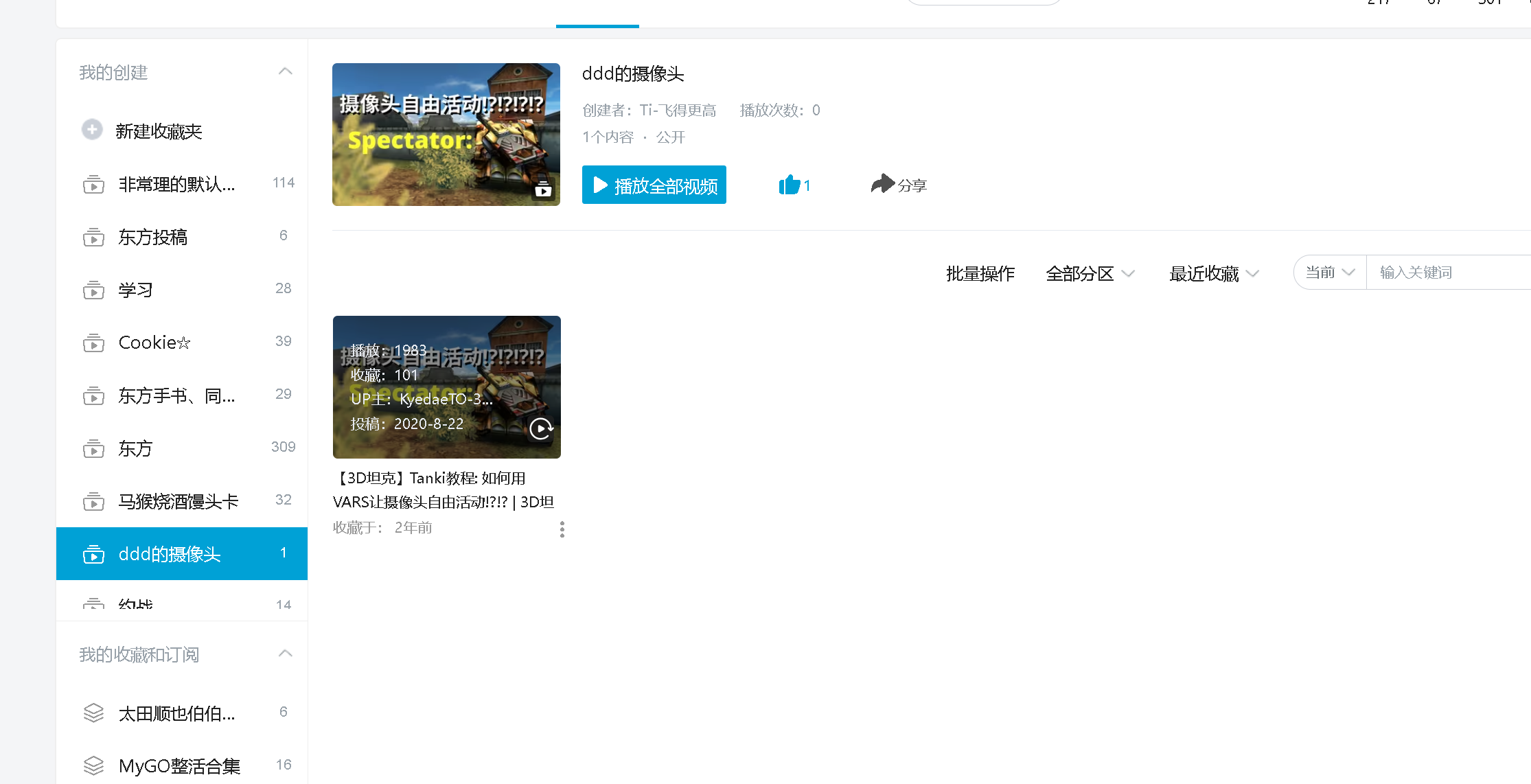Open the 最近收藏 sort dropdown
This screenshot has height=784, width=1531.
pos(1214,273)
